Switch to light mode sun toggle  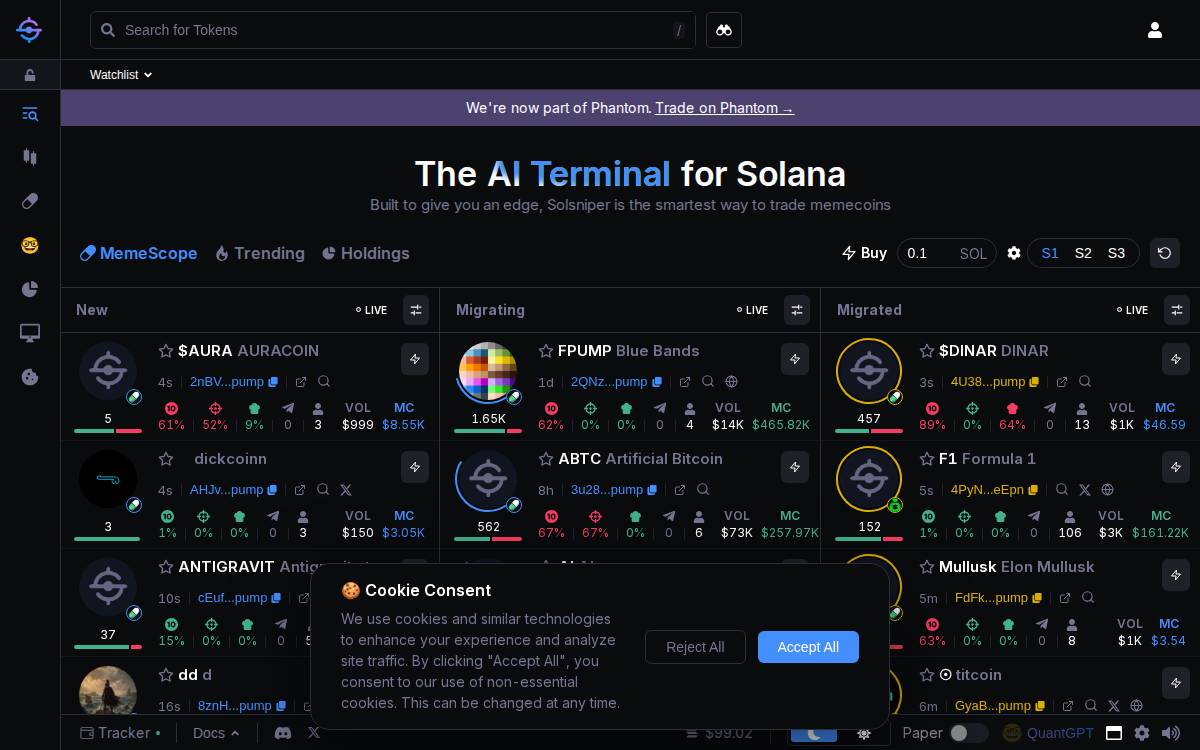864,733
